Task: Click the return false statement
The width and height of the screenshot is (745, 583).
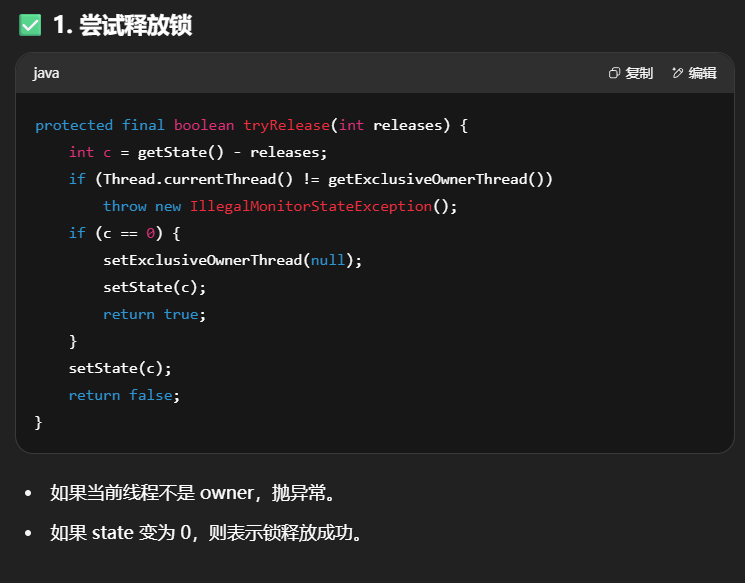Action: point(124,395)
